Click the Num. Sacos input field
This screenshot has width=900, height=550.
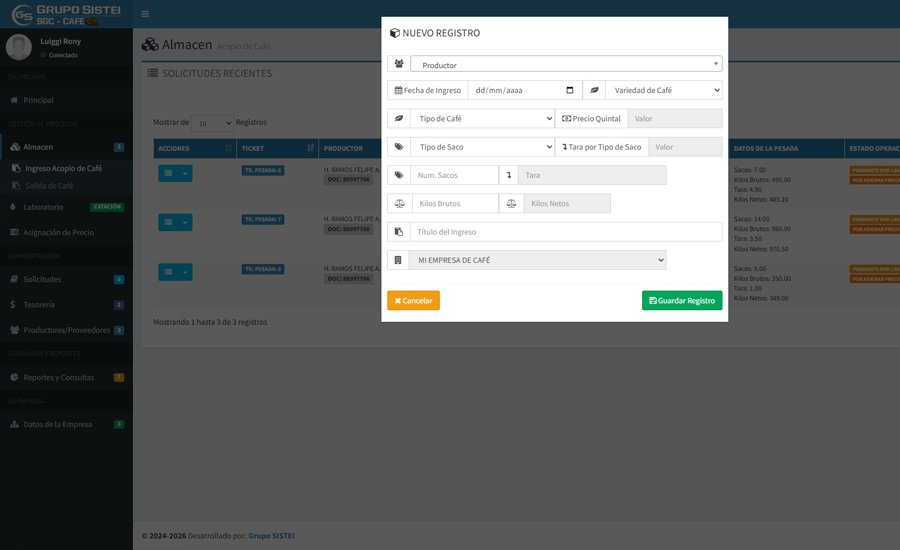pyautogui.click(x=454, y=175)
